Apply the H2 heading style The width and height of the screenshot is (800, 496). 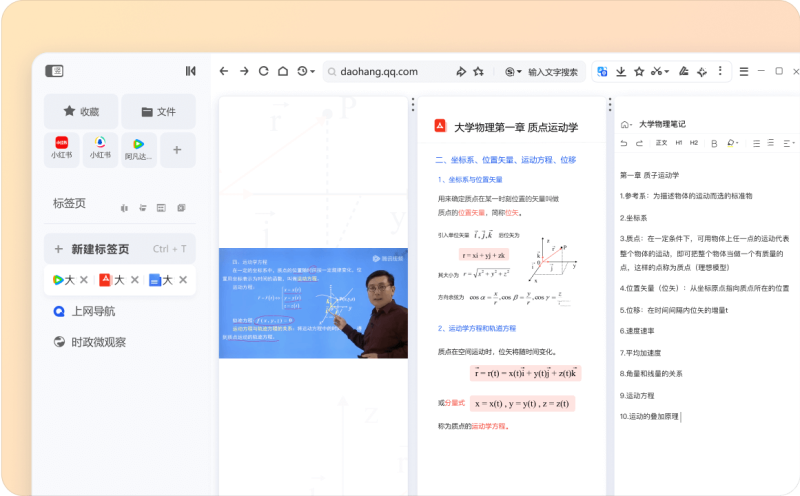click(694, 143)
